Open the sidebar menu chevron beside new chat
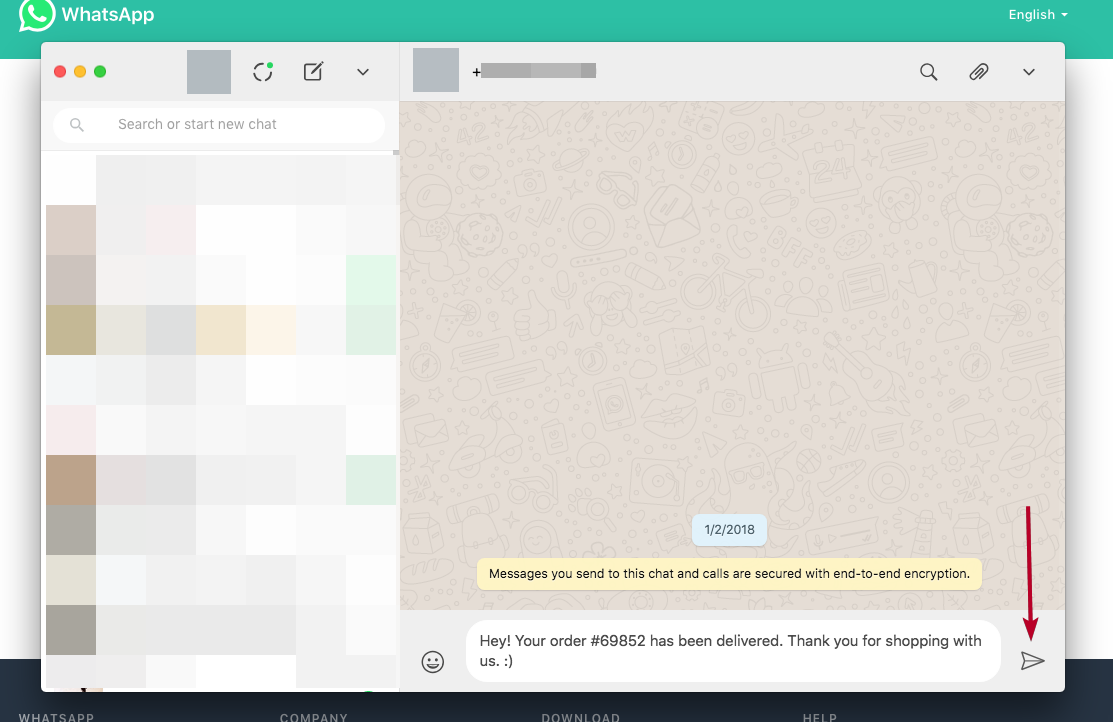1113x722 pixels. [x=363, y=72]
